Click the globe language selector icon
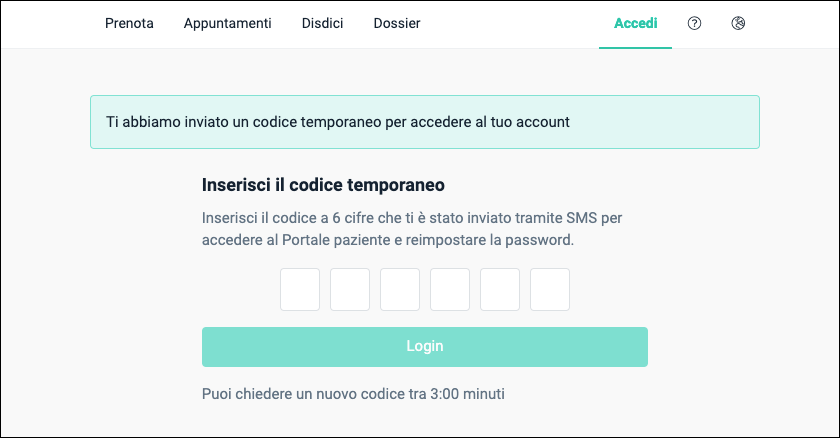This screenshot has width=840, height=438. pyautogui.click(x=738, y=23)
